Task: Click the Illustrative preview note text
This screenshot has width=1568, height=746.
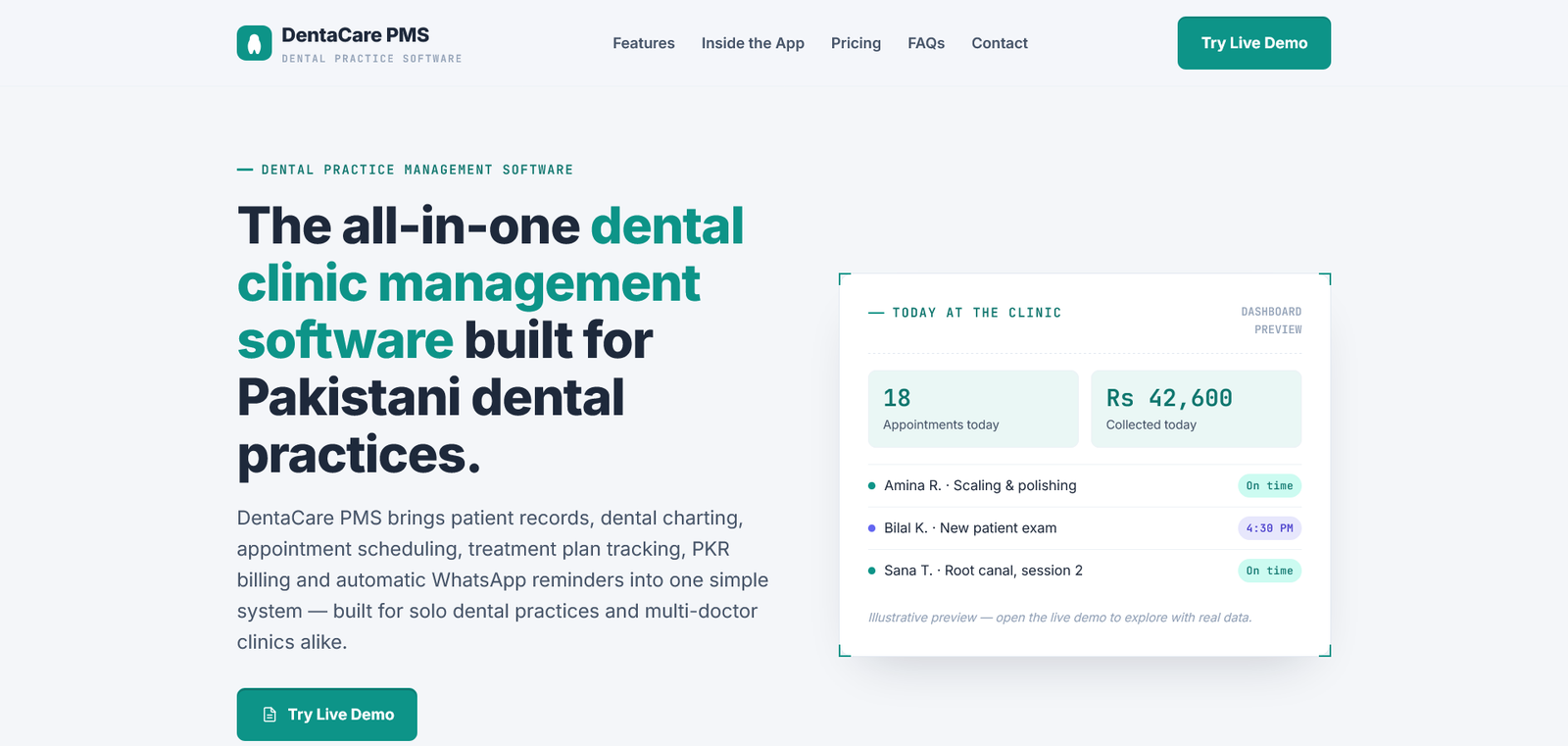Action: coord(1060,618)
